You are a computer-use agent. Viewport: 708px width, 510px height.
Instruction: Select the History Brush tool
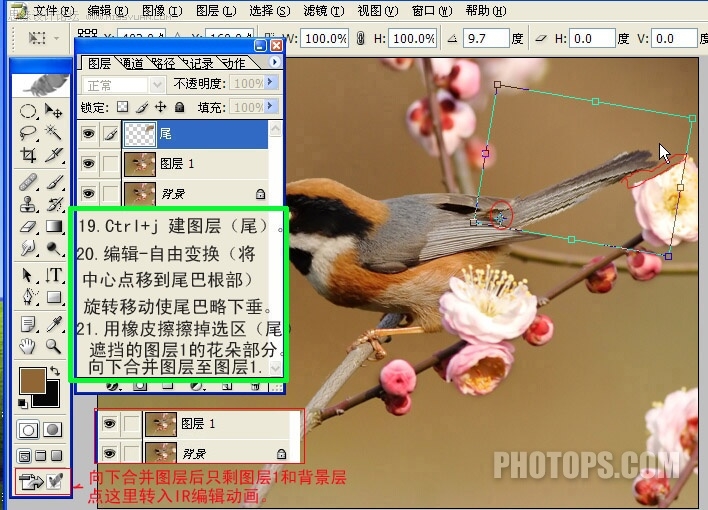(x=53, y=204)
